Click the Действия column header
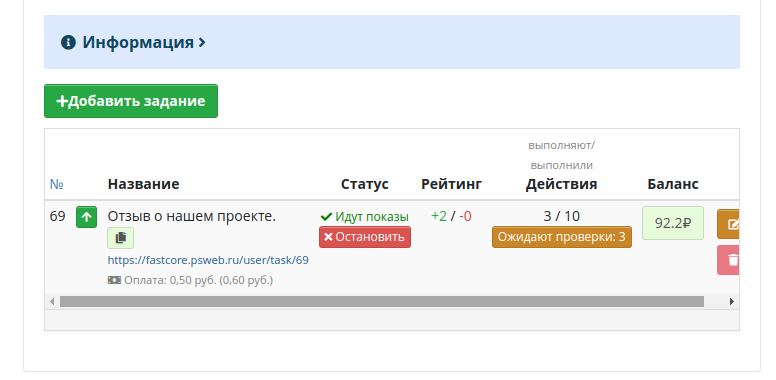The width and height of the screenshot is (776, 380). [x=562, y=184]
